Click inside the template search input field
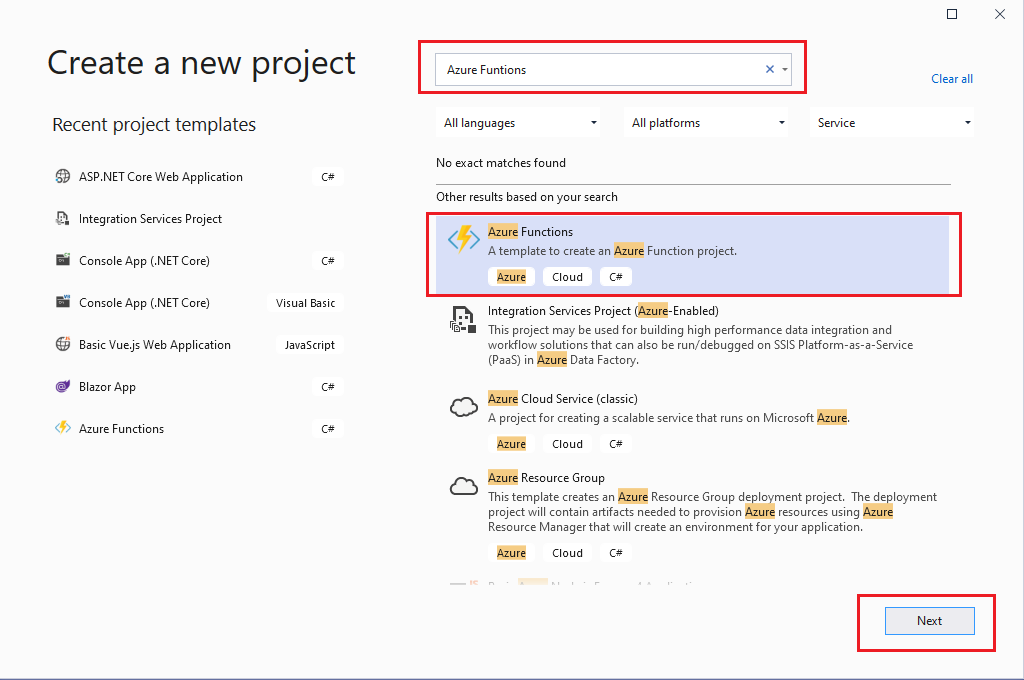Viewport: 1024px width, 680px height. (x=600, y=69)
